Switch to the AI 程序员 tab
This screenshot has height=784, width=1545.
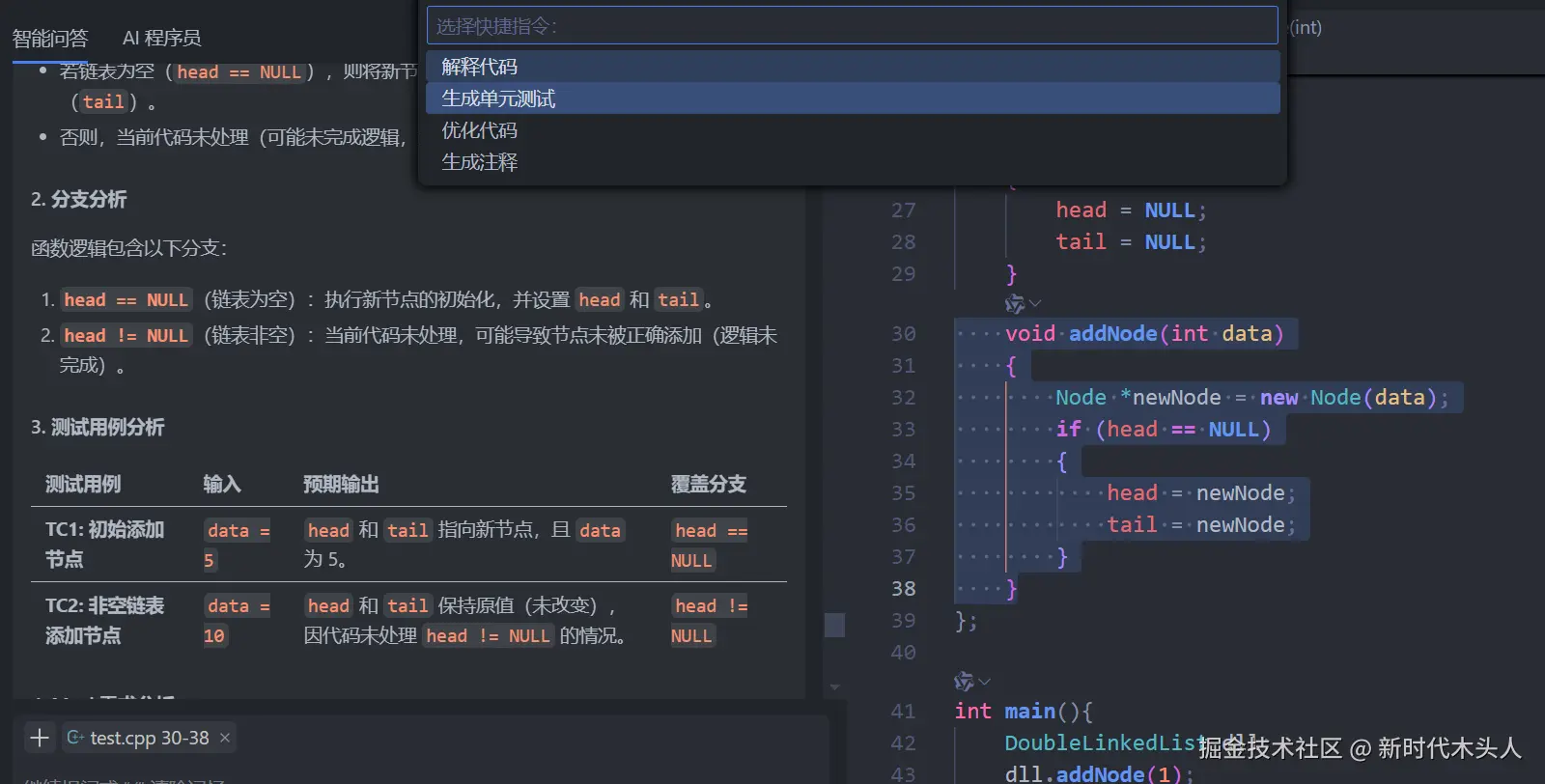161,39
